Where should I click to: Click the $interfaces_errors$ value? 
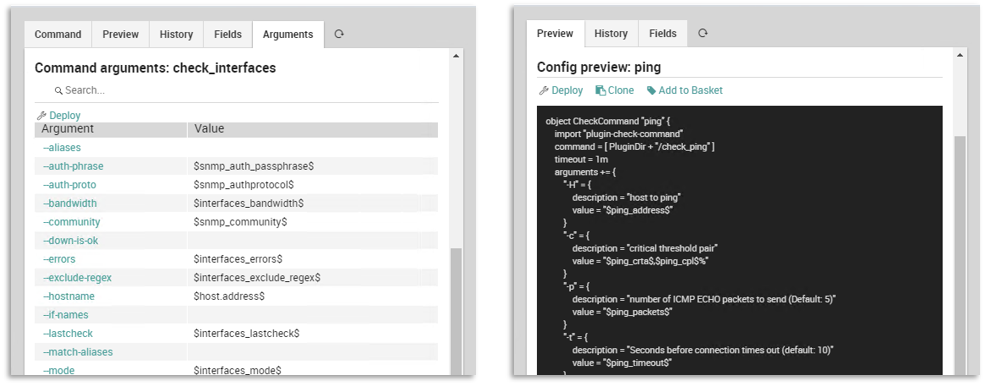point(238,259)
